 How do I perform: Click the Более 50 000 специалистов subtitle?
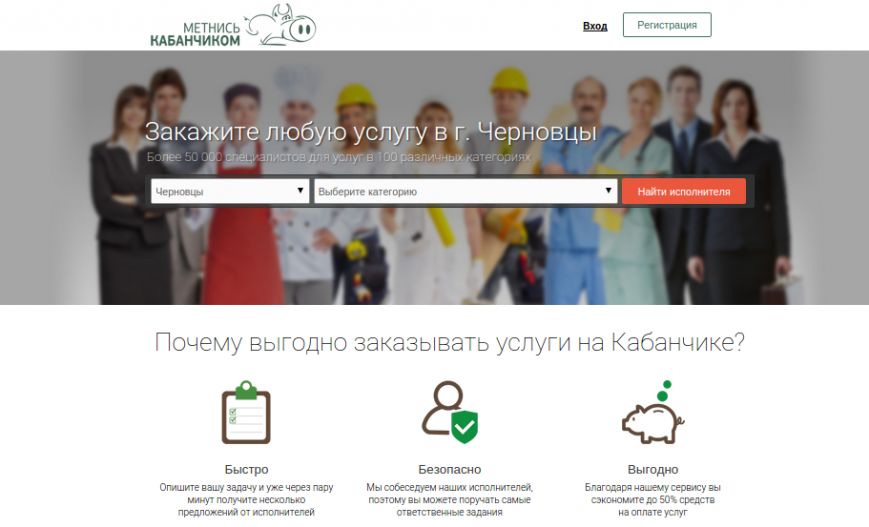(x=339, y=157)
